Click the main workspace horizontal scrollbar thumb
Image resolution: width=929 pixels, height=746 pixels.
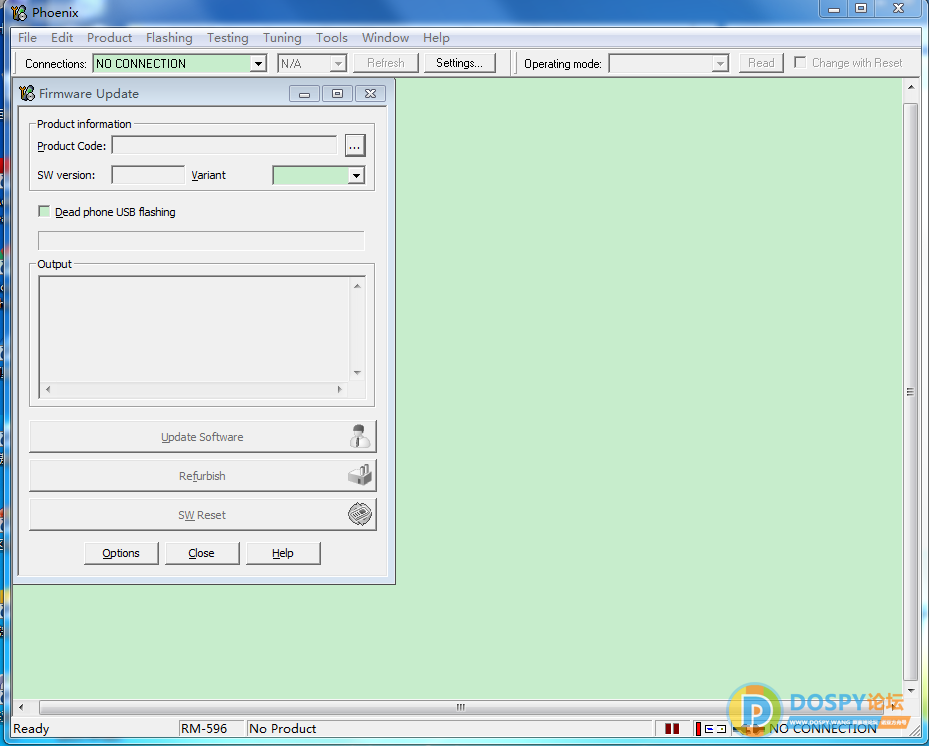click(461, 707)
